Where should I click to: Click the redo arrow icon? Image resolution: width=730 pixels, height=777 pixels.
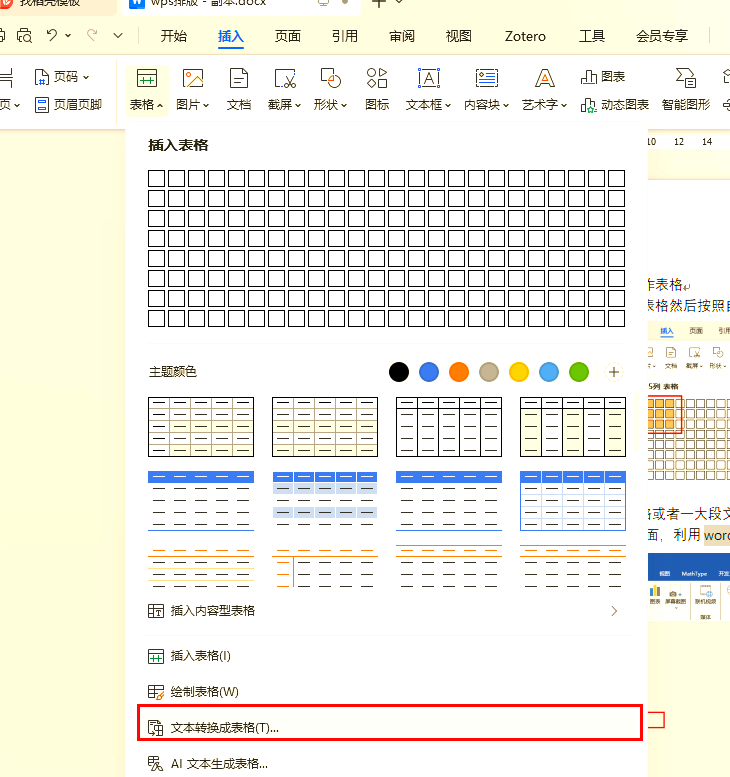point(92,36)
